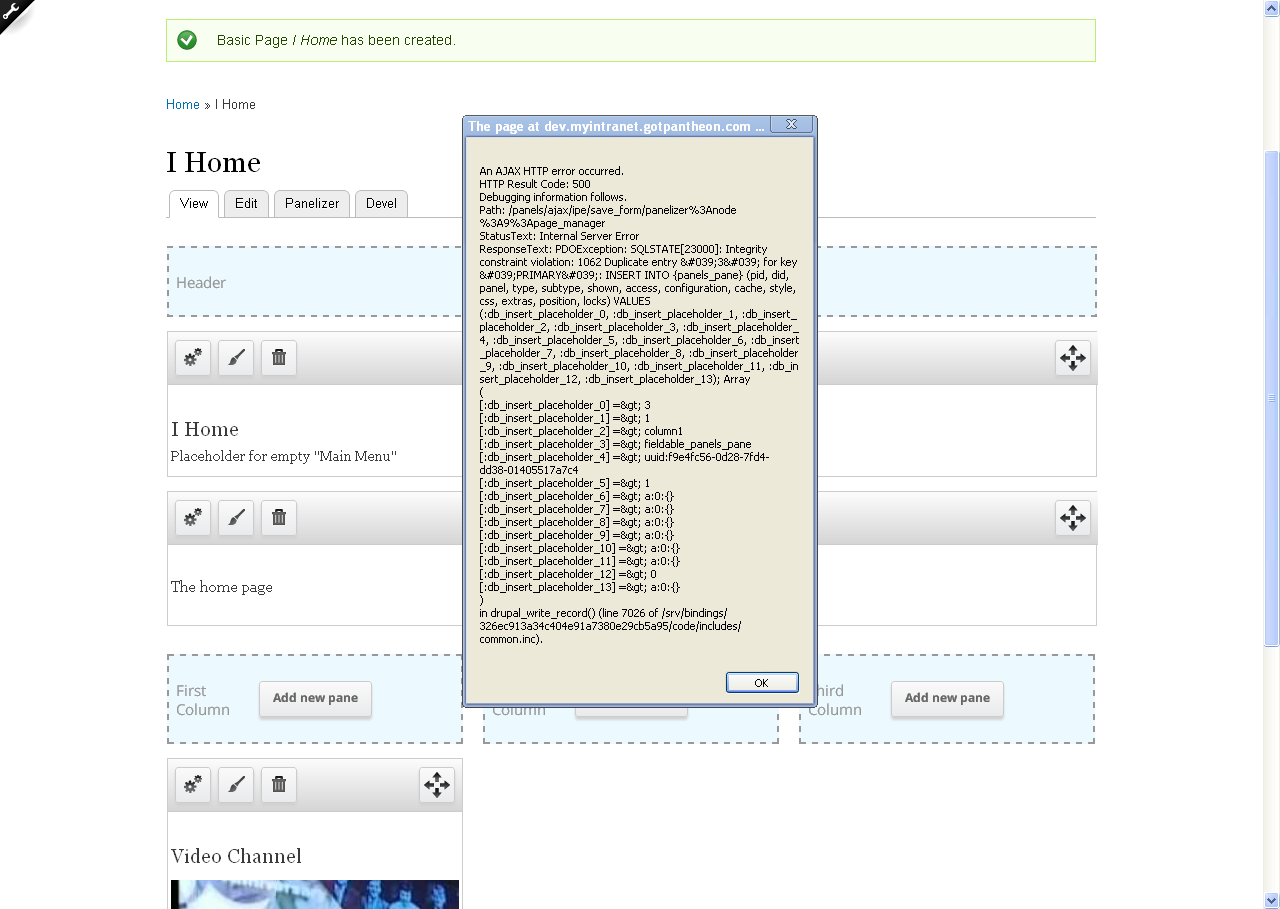Click 'Placeholder for empty "Main Menu"' text
The width and height of the screenshot is (1280, 909).
[284, 456]
